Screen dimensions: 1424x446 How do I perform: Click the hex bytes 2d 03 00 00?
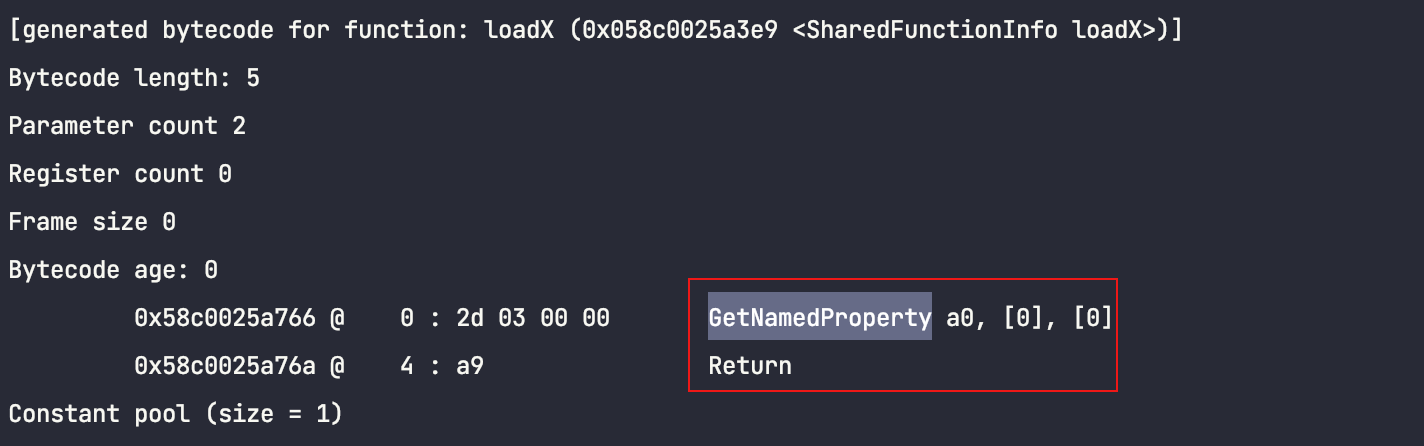(533, 318)
